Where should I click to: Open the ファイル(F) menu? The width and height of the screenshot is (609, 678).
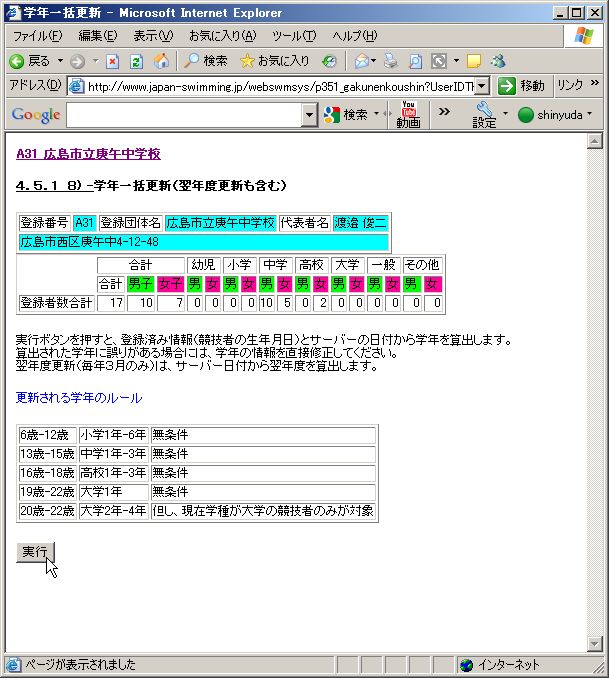point(37,36)
